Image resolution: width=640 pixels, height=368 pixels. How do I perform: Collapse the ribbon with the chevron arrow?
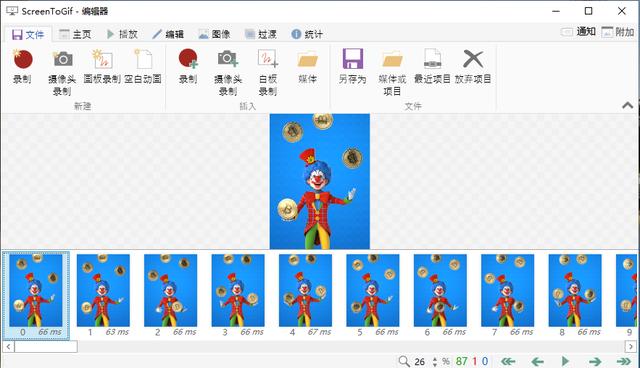[x=627, y=105]
